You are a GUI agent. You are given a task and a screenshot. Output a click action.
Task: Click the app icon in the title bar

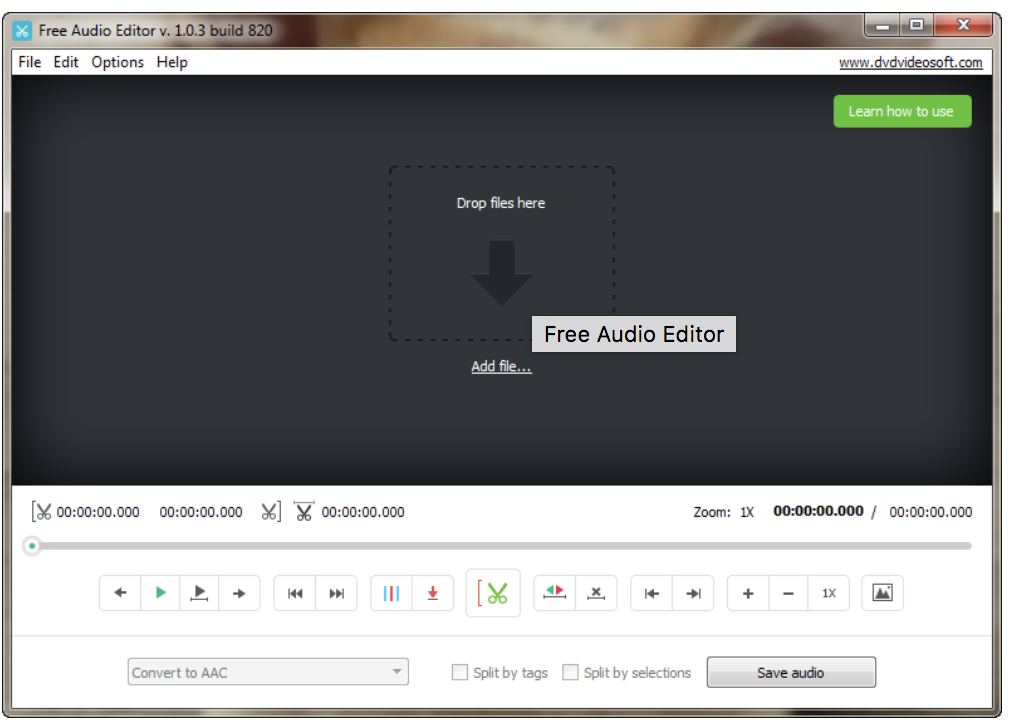pyautogui.click(x=23, y=31)
